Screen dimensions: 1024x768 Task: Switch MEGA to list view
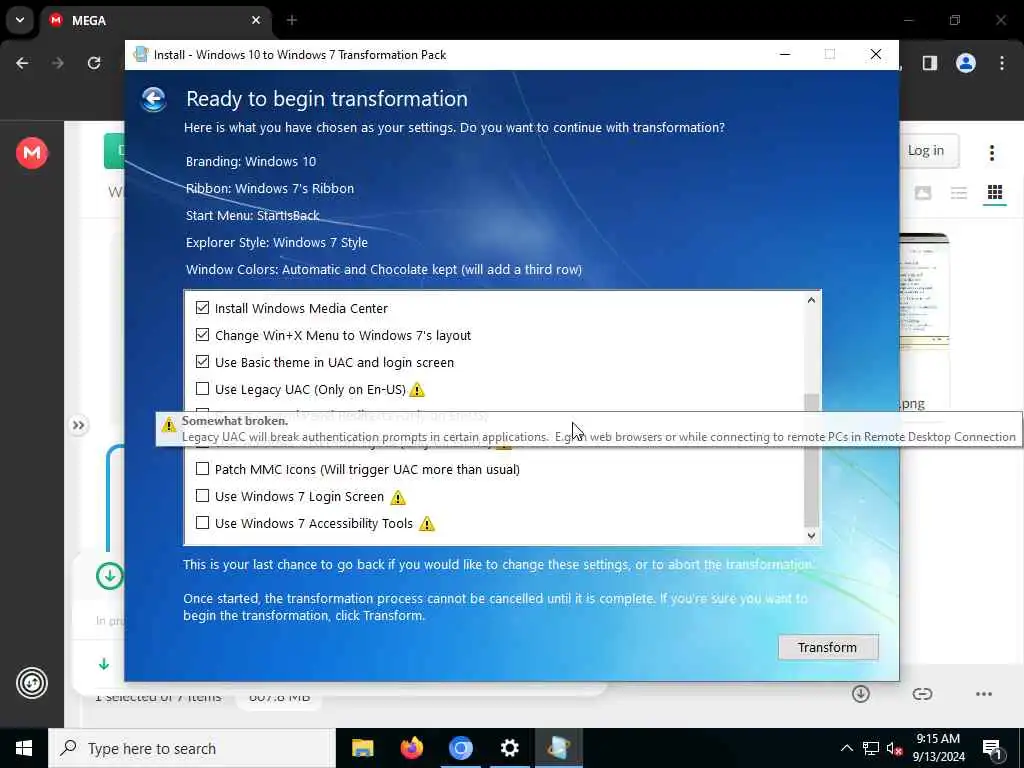(x=959, y=193)
